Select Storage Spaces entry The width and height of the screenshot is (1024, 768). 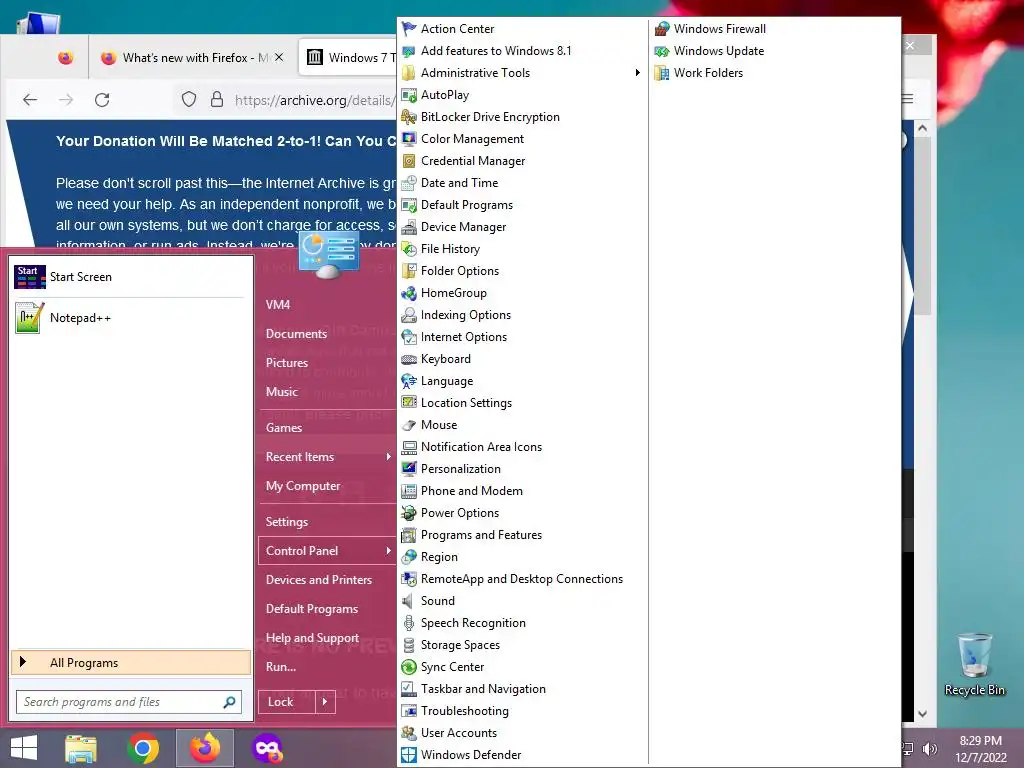(x=460, y=645)
